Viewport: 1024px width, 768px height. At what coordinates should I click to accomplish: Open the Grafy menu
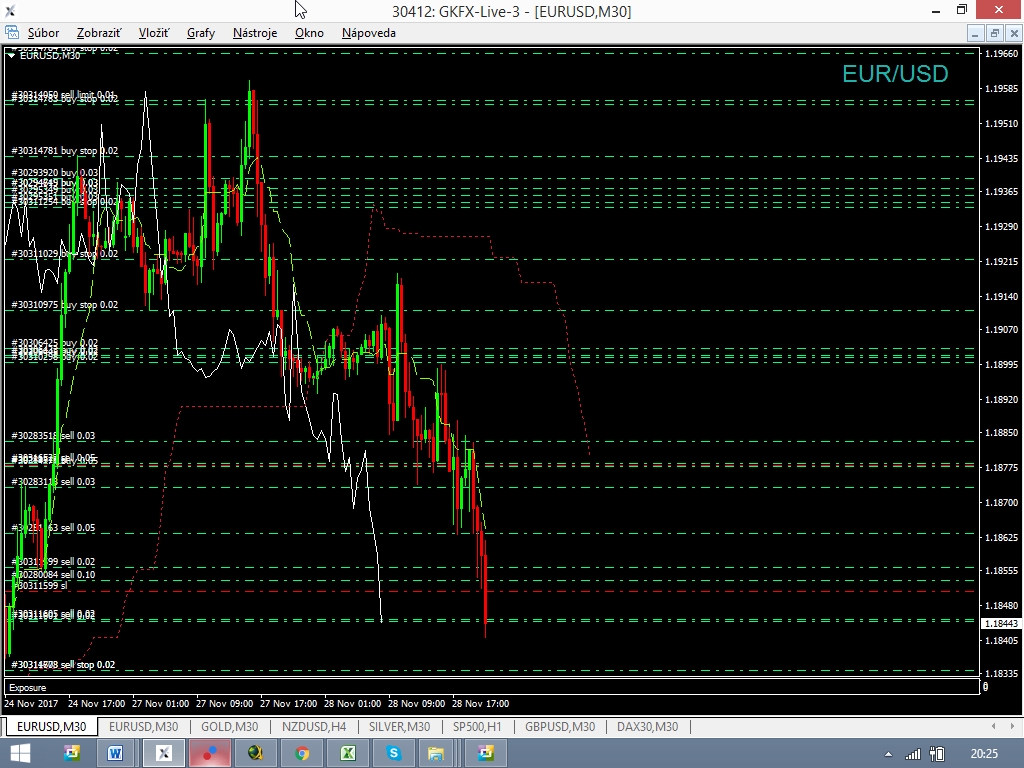coord(200,33)
